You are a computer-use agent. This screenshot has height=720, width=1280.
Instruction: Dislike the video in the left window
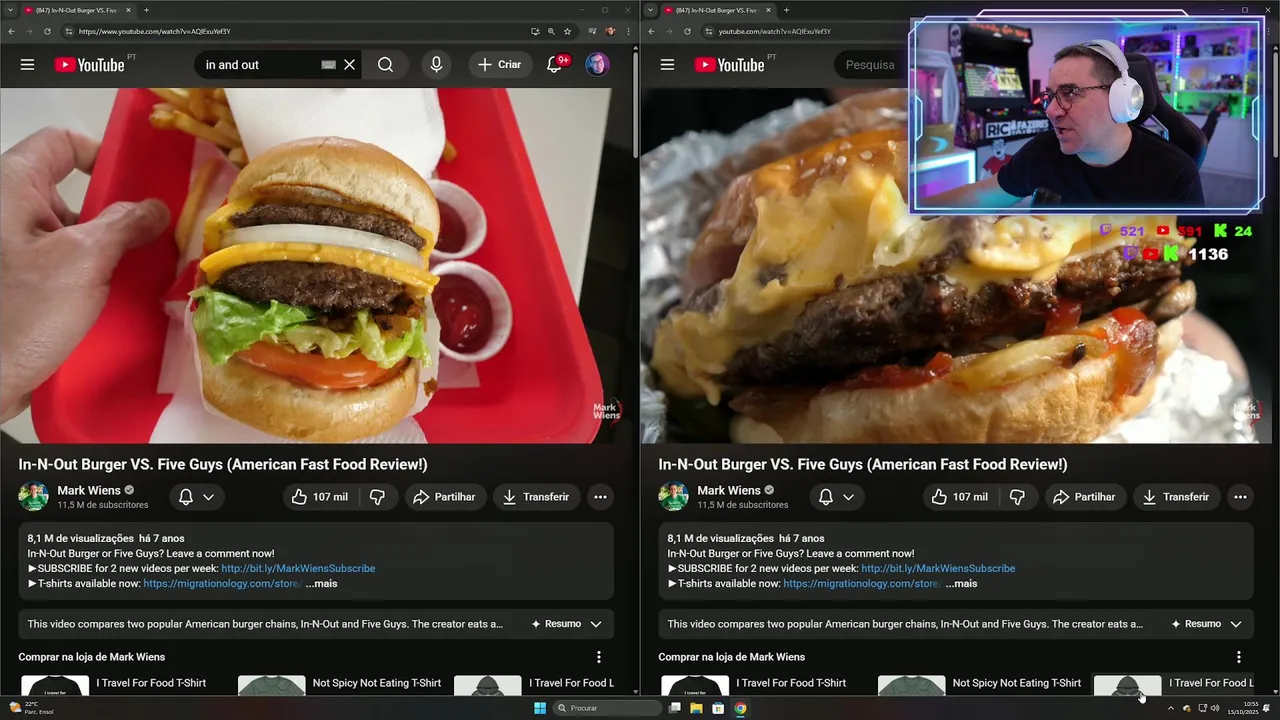coord(377,497)
